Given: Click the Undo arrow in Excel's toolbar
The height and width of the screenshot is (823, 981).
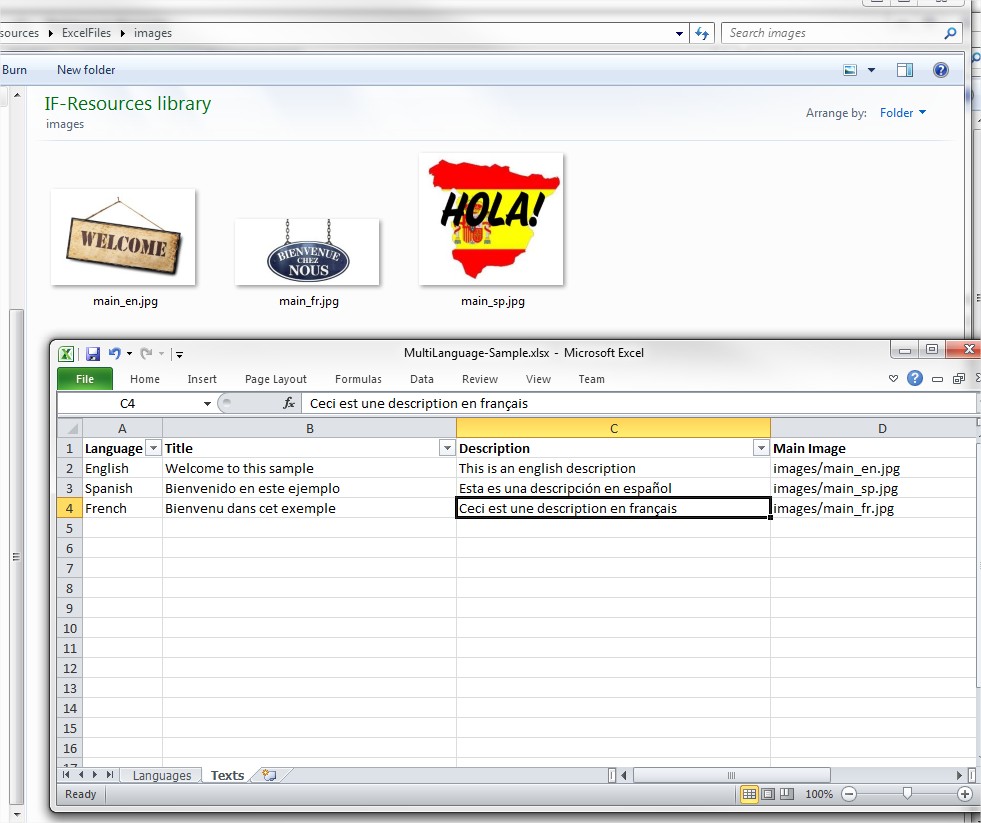Looking at the screenshot, I should pyautogui.click(x=114, y=353).
